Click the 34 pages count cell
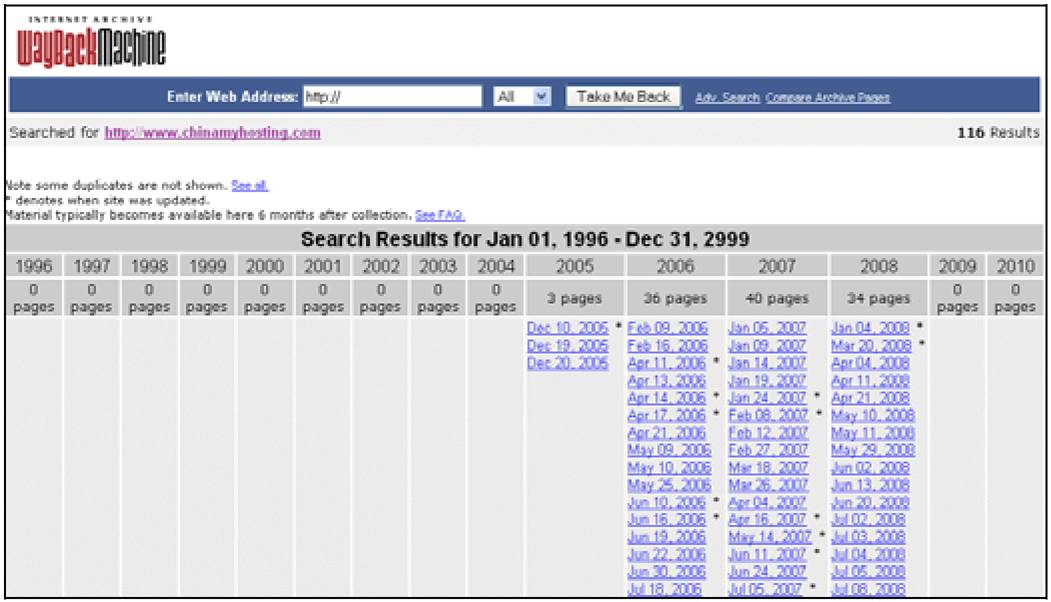Image resolution: width=1051 pixels, height=602 pixels. 879,298
